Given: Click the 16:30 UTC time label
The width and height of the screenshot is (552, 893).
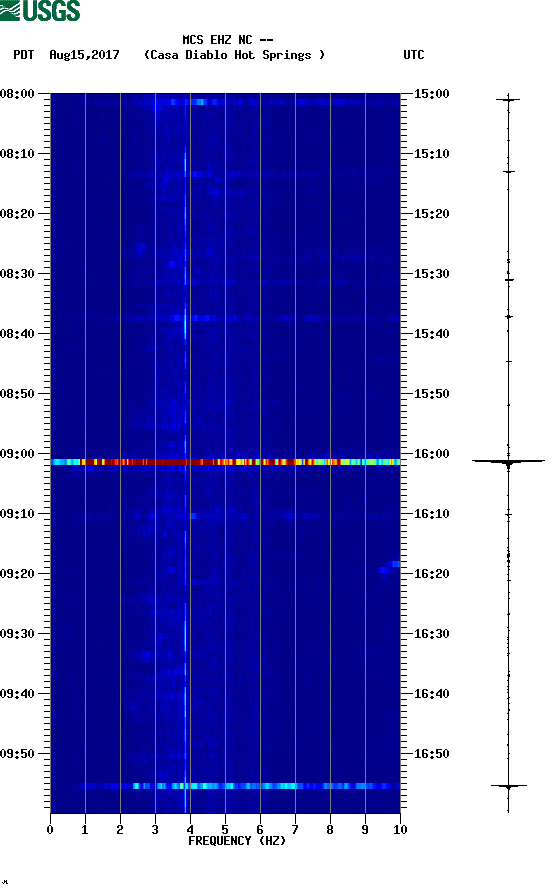Looking at the screenshot, I should click(x=431, y=634).
